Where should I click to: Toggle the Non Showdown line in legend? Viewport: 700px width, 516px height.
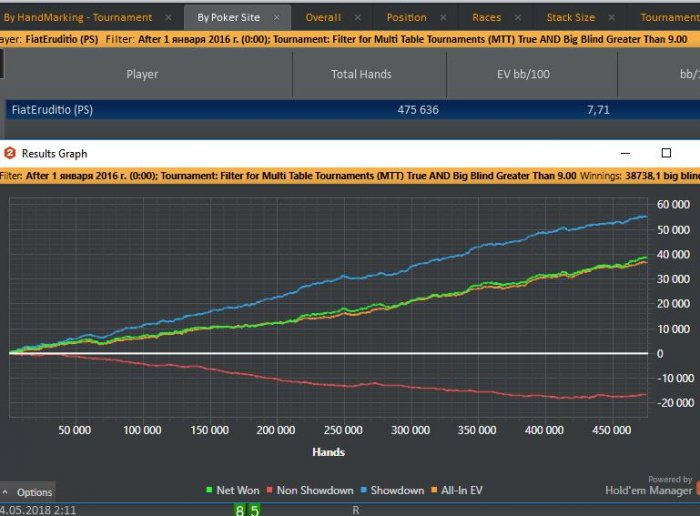[314, 490]
